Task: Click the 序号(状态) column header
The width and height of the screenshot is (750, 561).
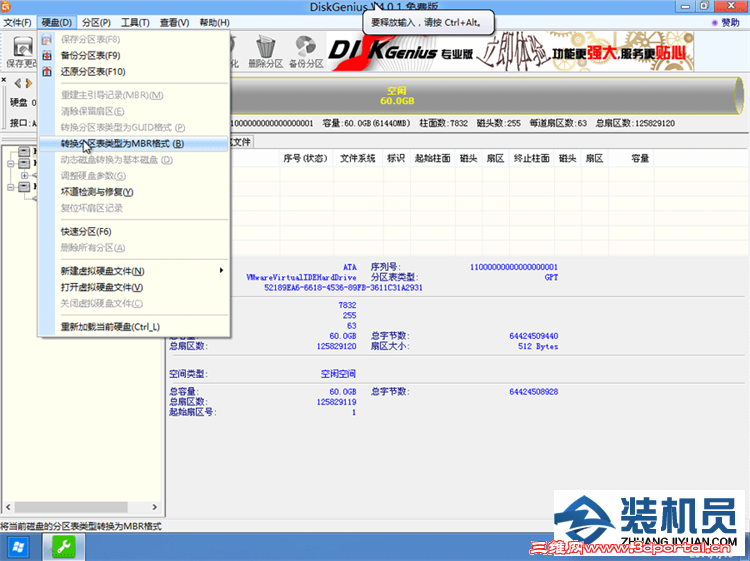Action: [305, 158]
